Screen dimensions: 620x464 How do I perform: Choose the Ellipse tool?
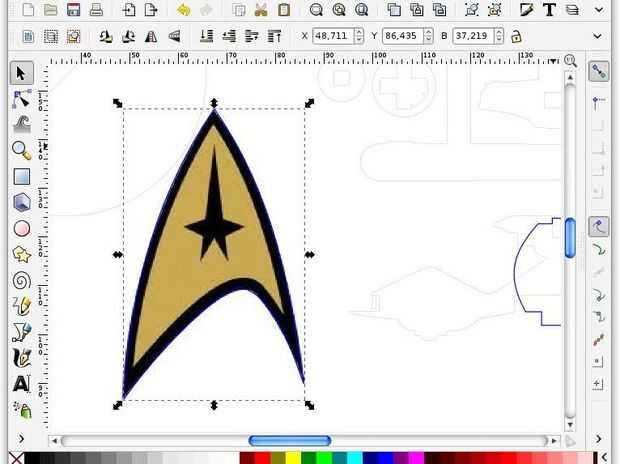(x=21, y=228)
